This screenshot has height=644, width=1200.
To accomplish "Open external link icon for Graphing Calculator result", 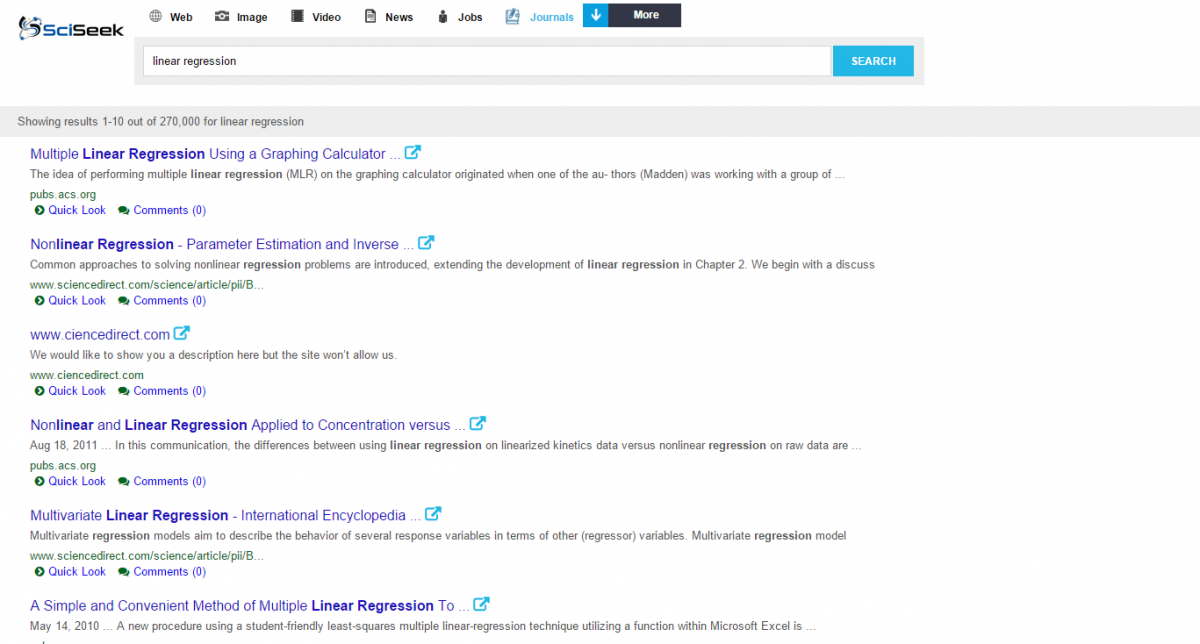I will [x=412, y=153].
